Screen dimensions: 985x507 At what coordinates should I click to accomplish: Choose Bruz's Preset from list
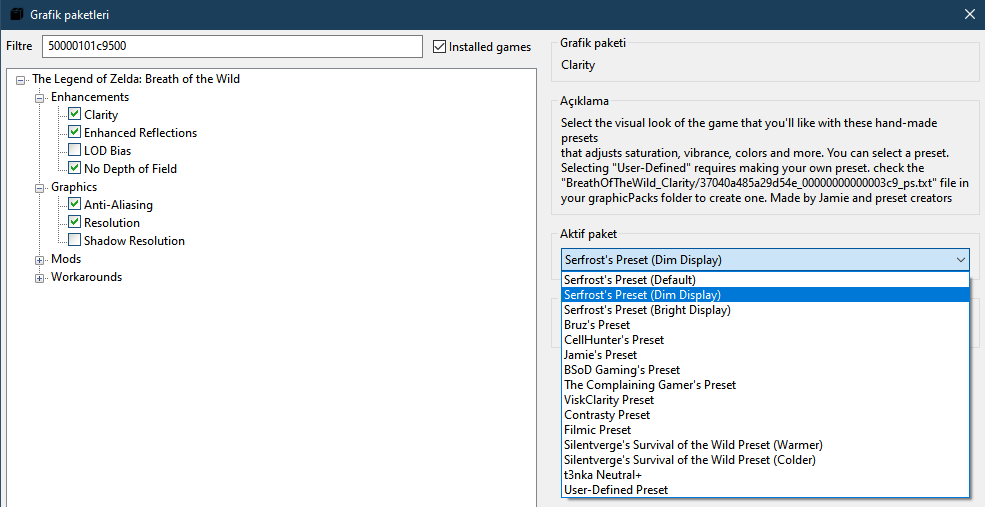point(765,325)
